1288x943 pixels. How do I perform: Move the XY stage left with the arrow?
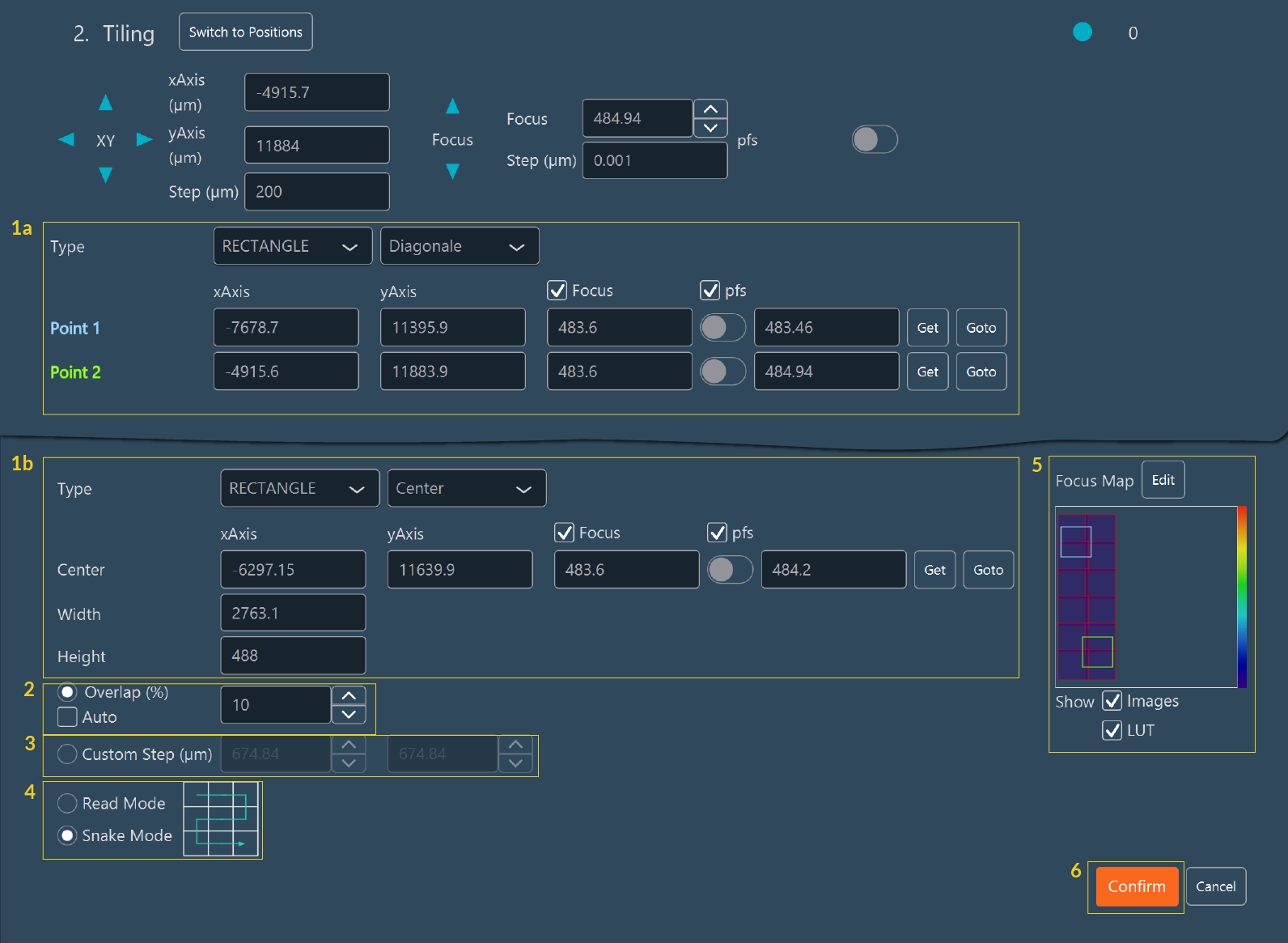pos(66,140)
